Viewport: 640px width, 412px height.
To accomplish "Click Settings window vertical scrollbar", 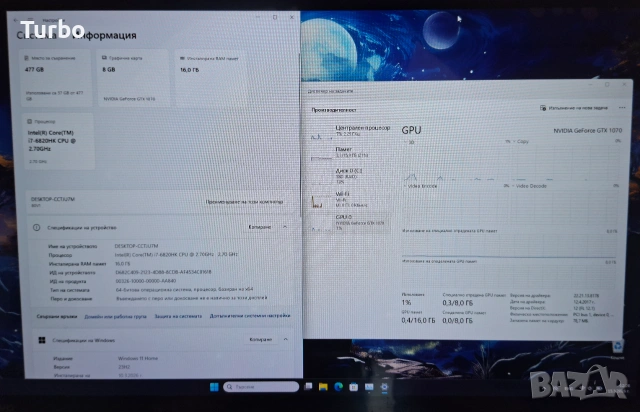I will point(301,135).
